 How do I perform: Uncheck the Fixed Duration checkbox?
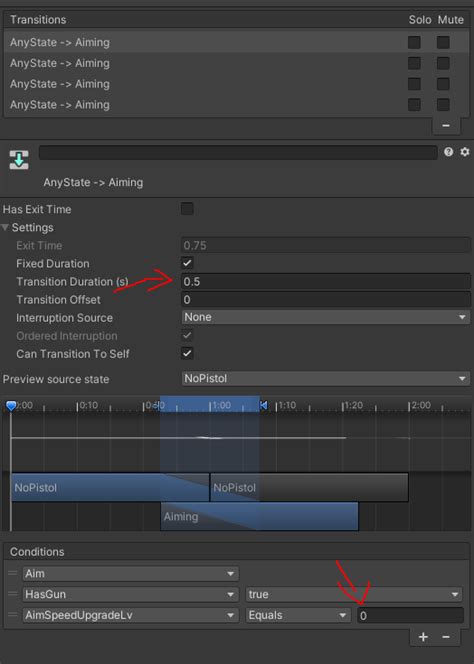click(187, 263)
